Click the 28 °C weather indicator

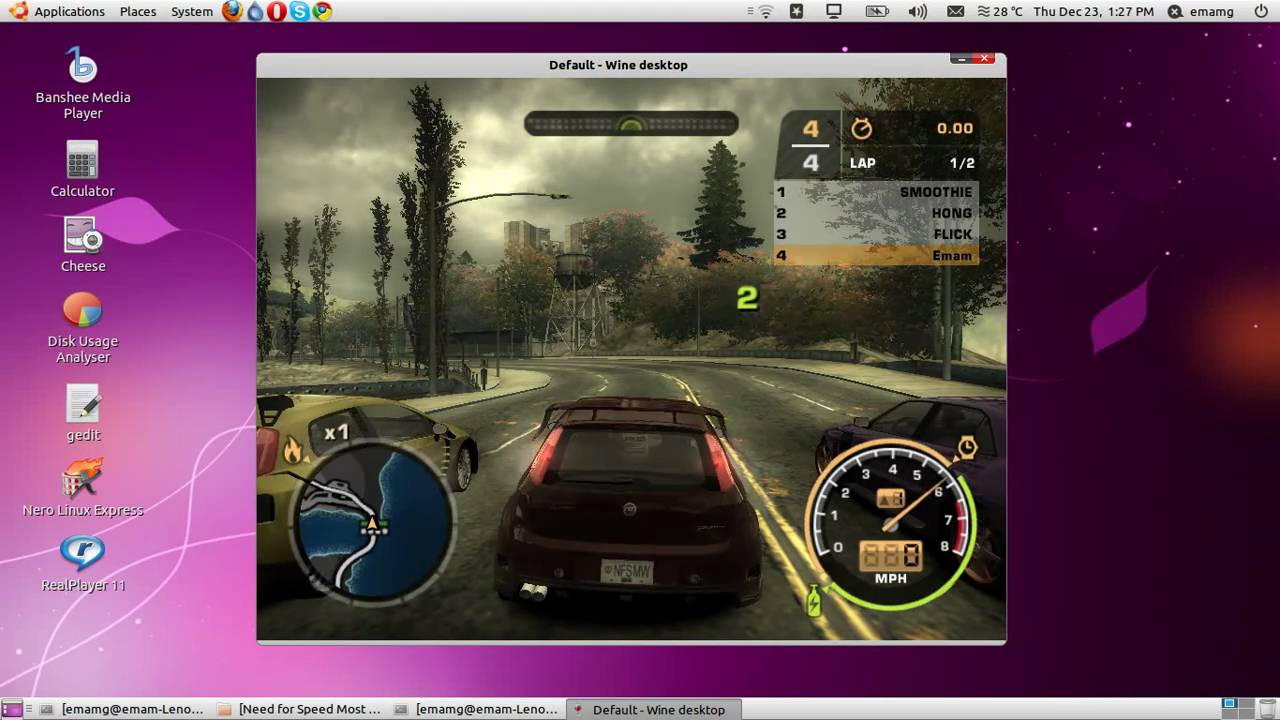tap(999, 11)
